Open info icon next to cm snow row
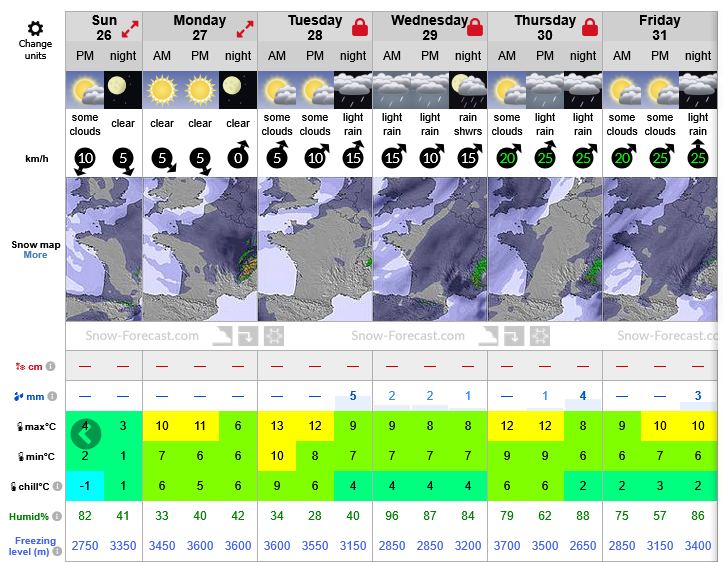 (x=51, y=366)
